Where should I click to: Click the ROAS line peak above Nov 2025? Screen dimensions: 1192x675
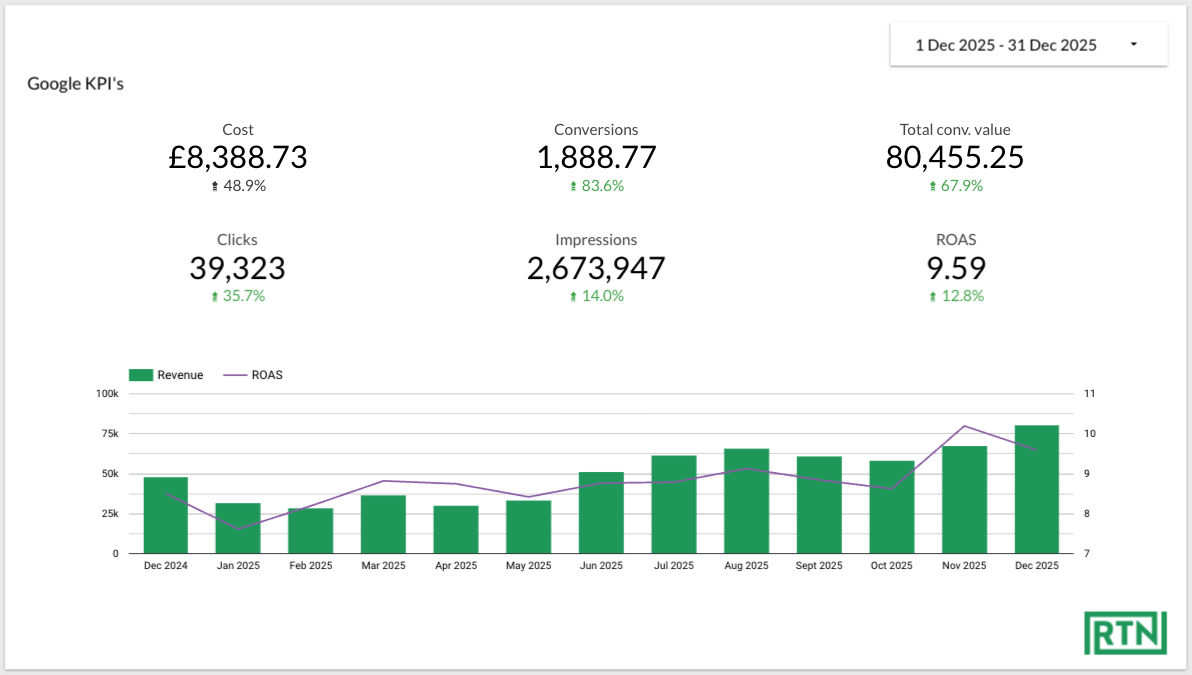point(964,426)
